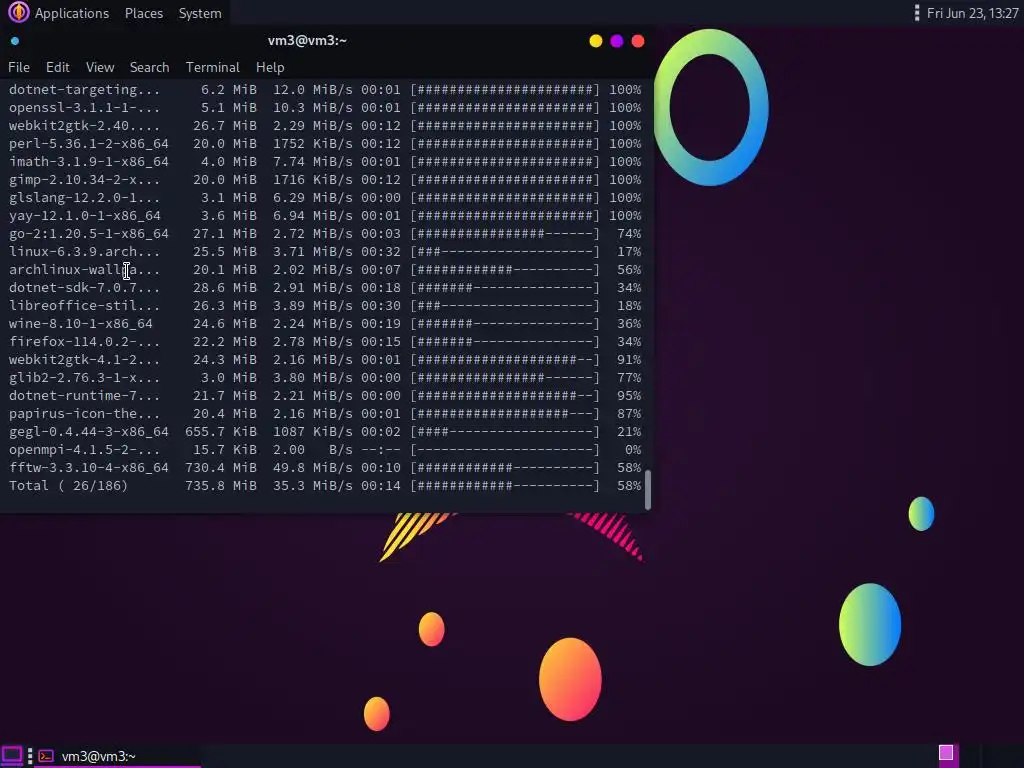This screenshot has width=1024, height=768.
Task: Click the text 'webkit2gtk-2.40....'
Action: tap(84, 125)
